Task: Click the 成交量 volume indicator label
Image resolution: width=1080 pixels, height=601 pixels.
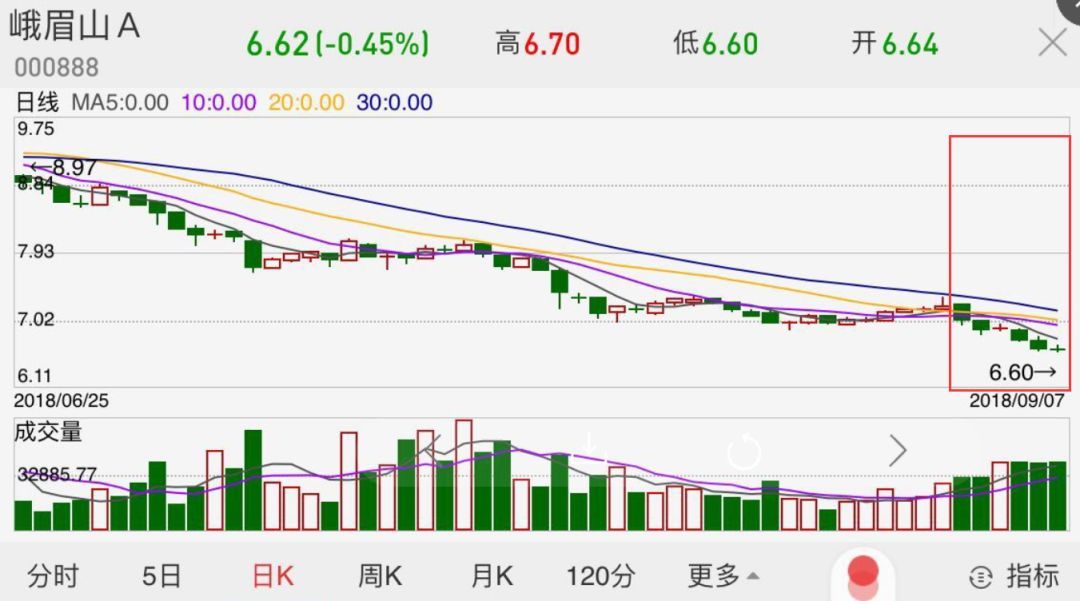Action: coord(48,432)
